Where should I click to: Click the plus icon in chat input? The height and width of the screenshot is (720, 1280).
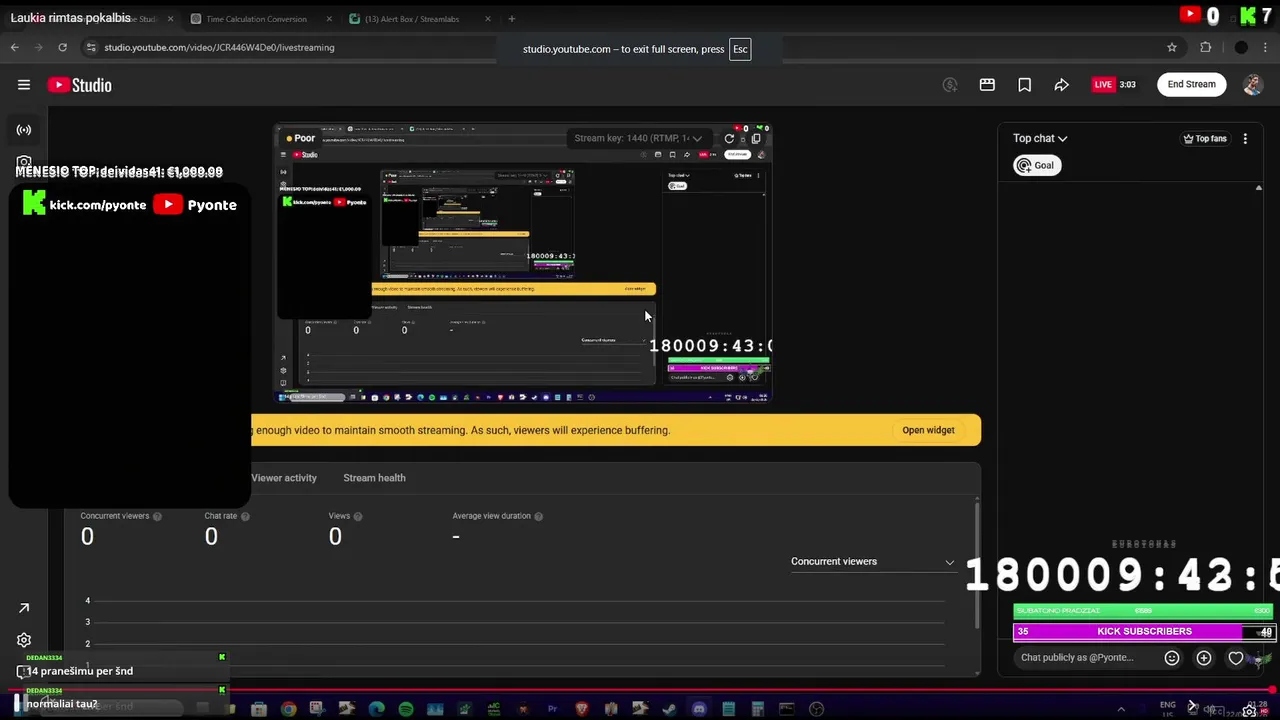pyautogui.click(x=1204, y=658)
